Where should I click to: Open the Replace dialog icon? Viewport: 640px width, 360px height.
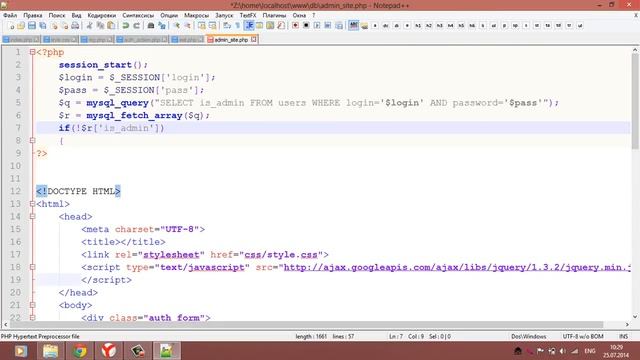coord(162,26)
